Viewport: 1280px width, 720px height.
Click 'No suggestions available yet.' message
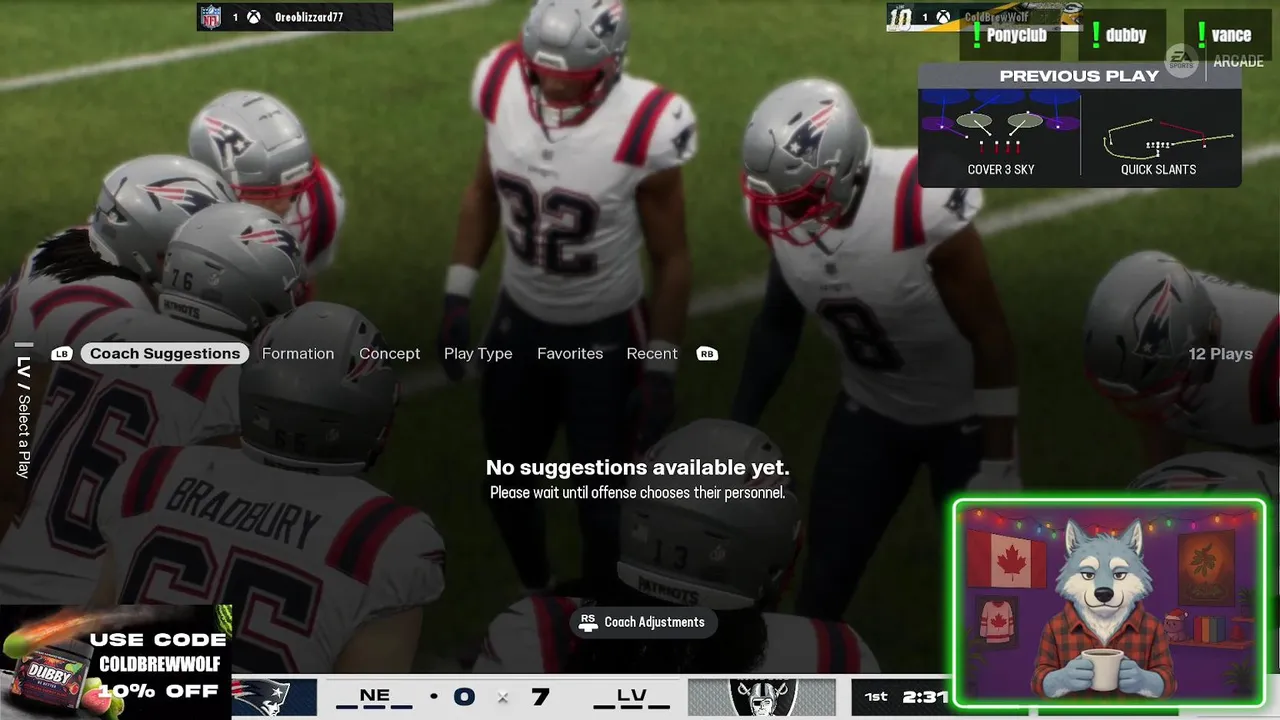pyautogui.click(x=637, y=468)
